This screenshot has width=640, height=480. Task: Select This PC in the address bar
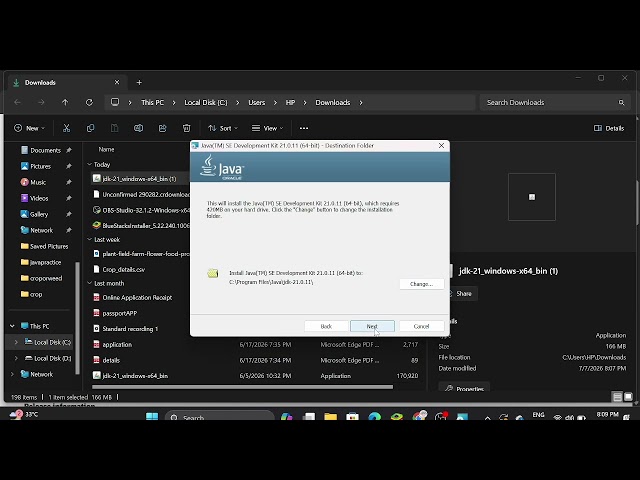coord(153,102)
